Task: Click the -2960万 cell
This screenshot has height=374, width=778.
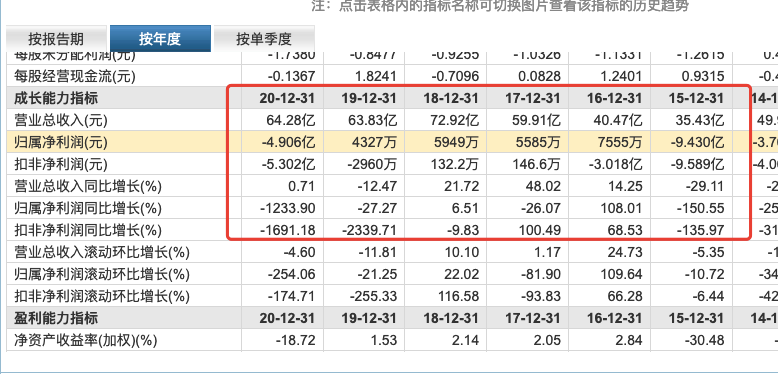Action: tap(373, 164)
